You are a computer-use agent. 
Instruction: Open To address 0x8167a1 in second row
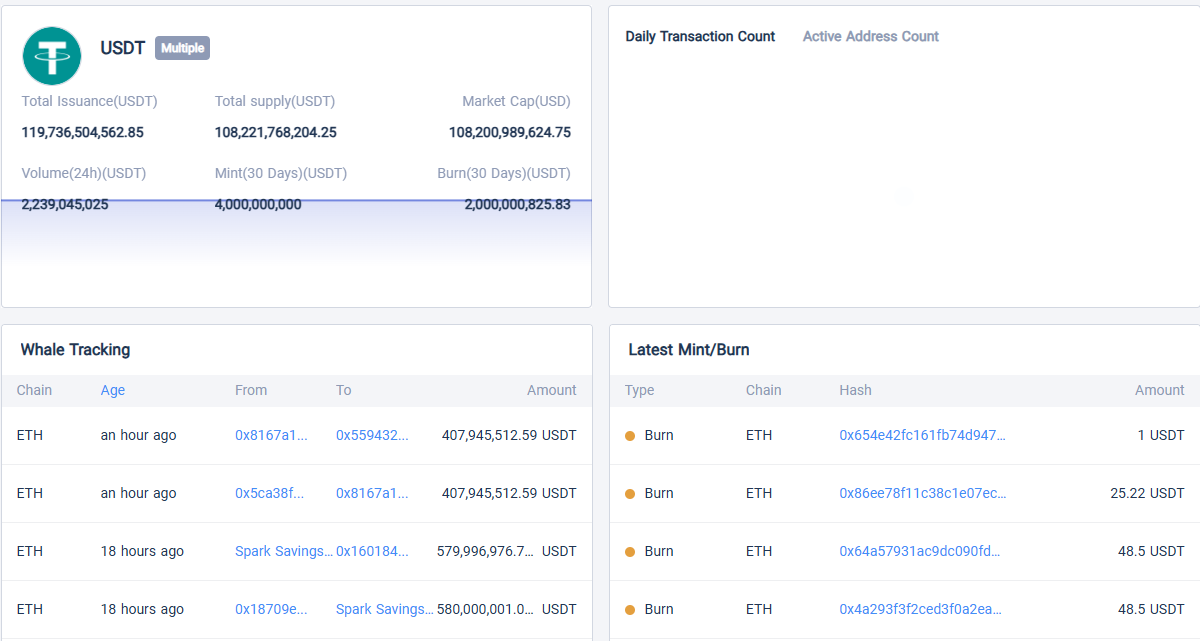tap(372, 493)
